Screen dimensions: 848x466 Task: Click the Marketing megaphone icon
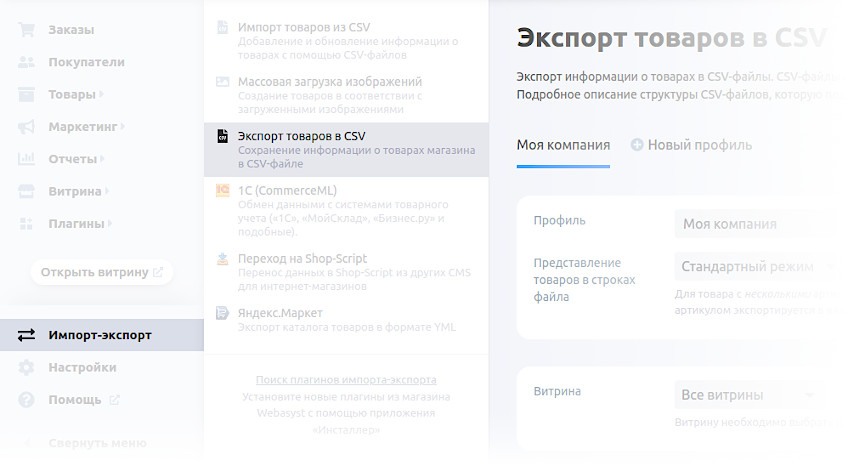(x=27, y=127)
